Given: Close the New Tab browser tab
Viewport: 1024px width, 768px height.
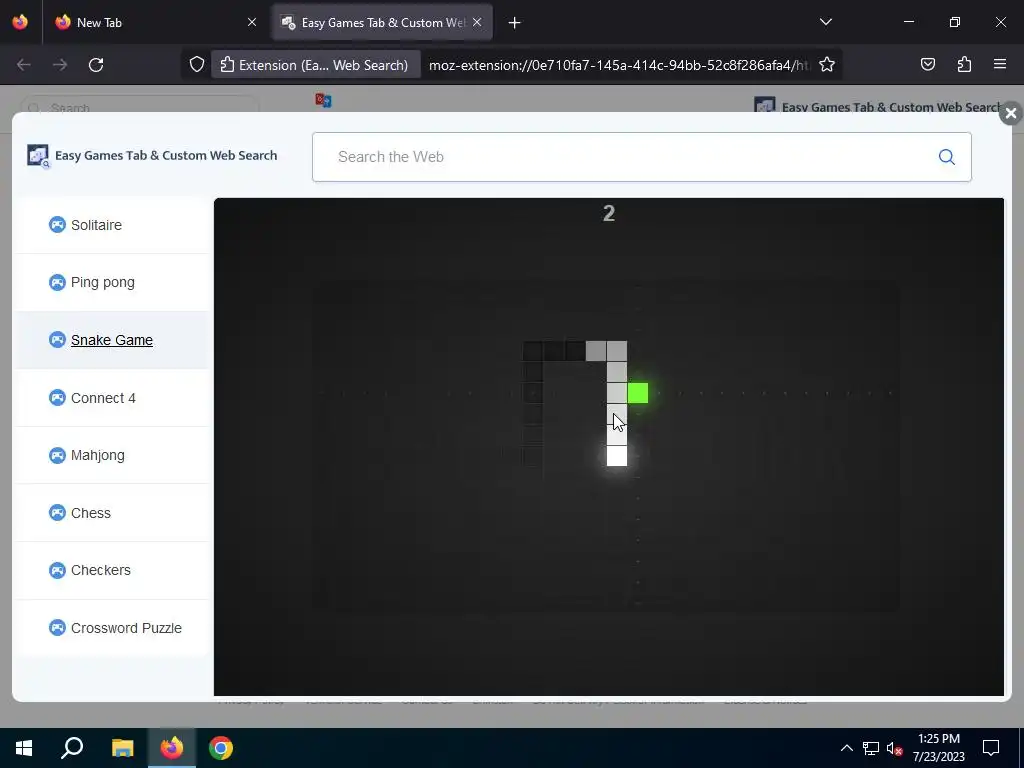Looking at the screenshot, I should point(252,22).
